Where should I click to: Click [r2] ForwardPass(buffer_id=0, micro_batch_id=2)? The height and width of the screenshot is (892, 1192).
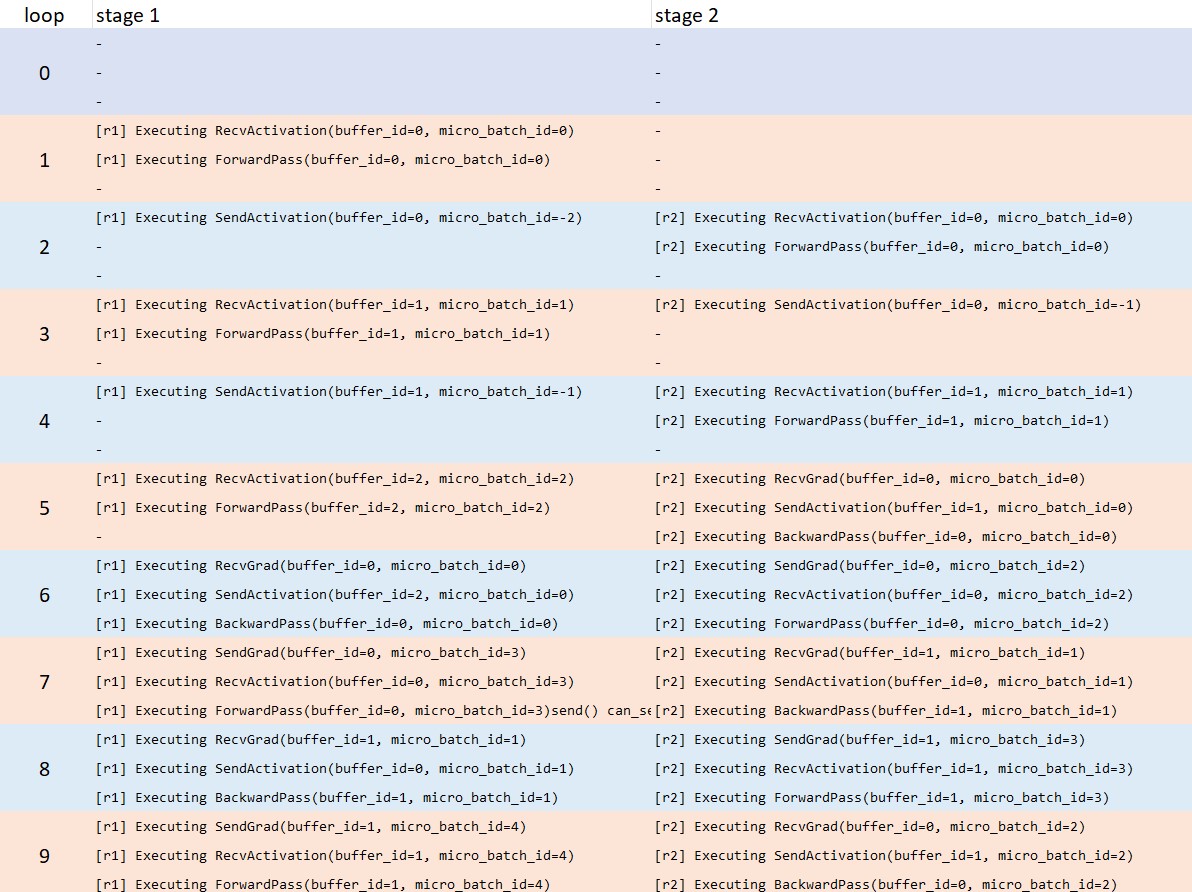coord(882,624)
